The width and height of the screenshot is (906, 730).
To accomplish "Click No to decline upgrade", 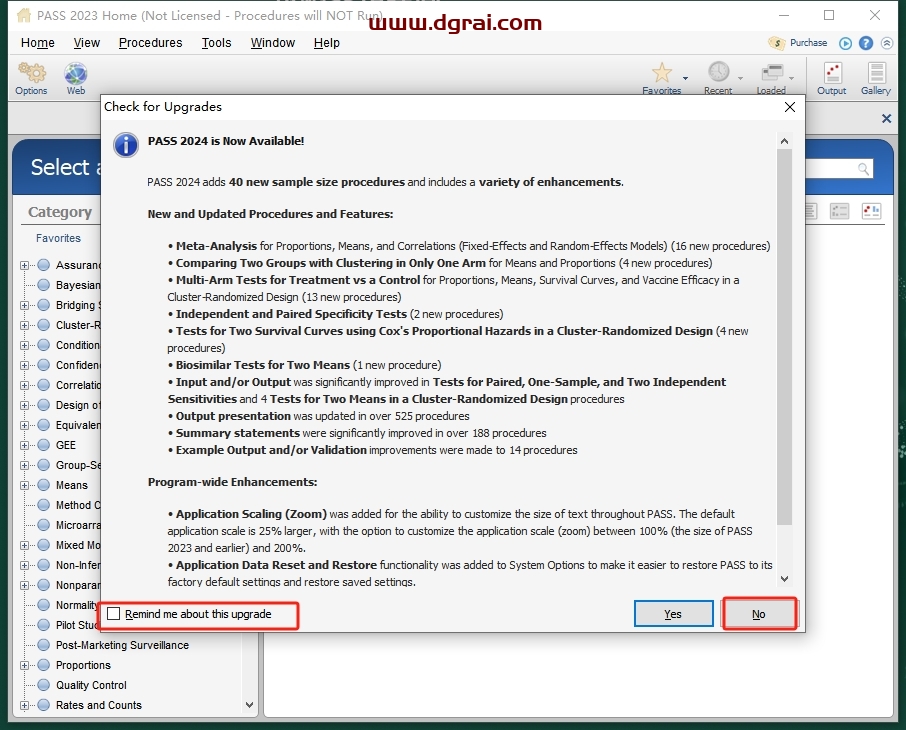I will click(759, 614).
